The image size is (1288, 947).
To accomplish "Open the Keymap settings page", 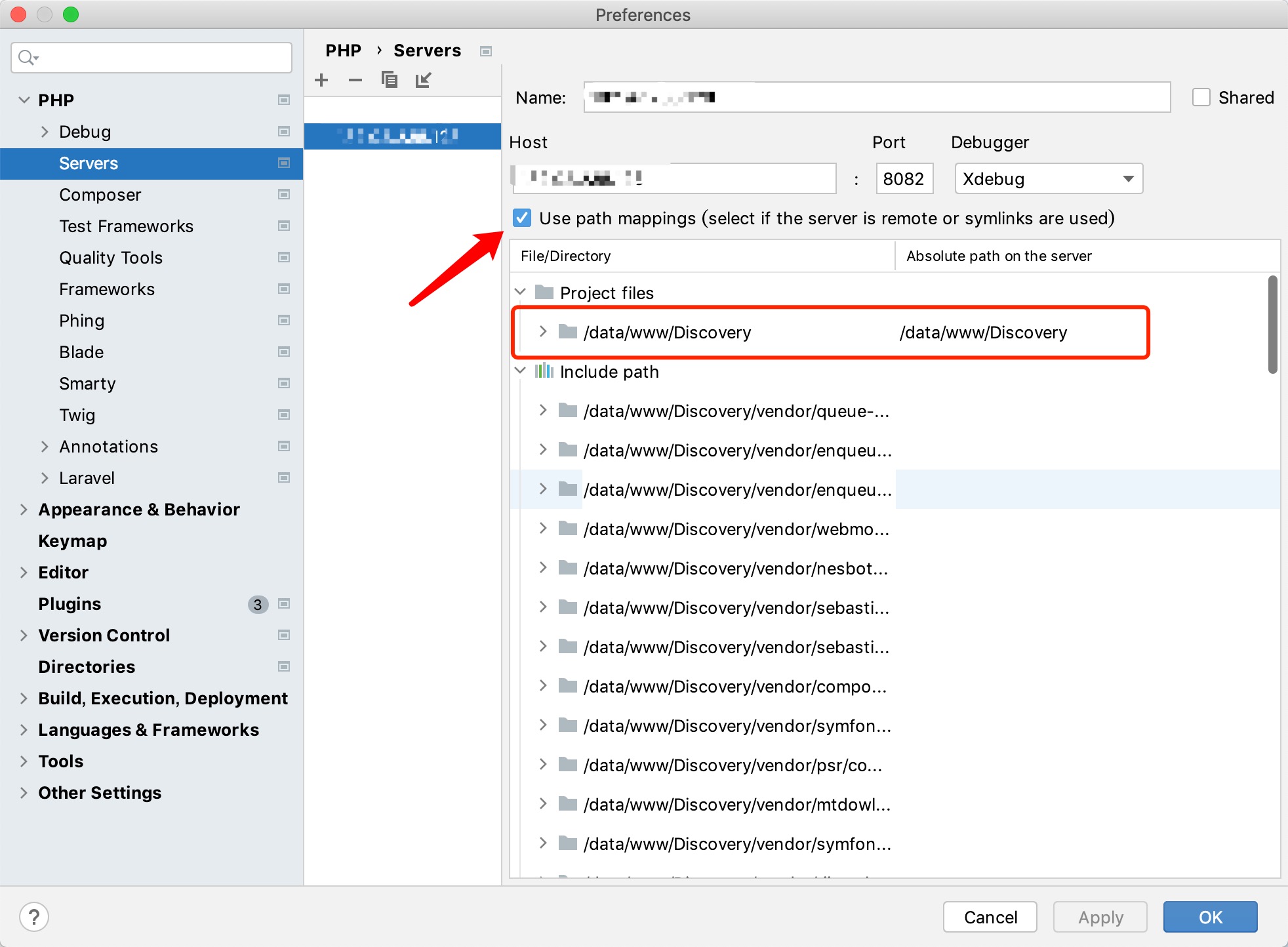I will (72, 541).
